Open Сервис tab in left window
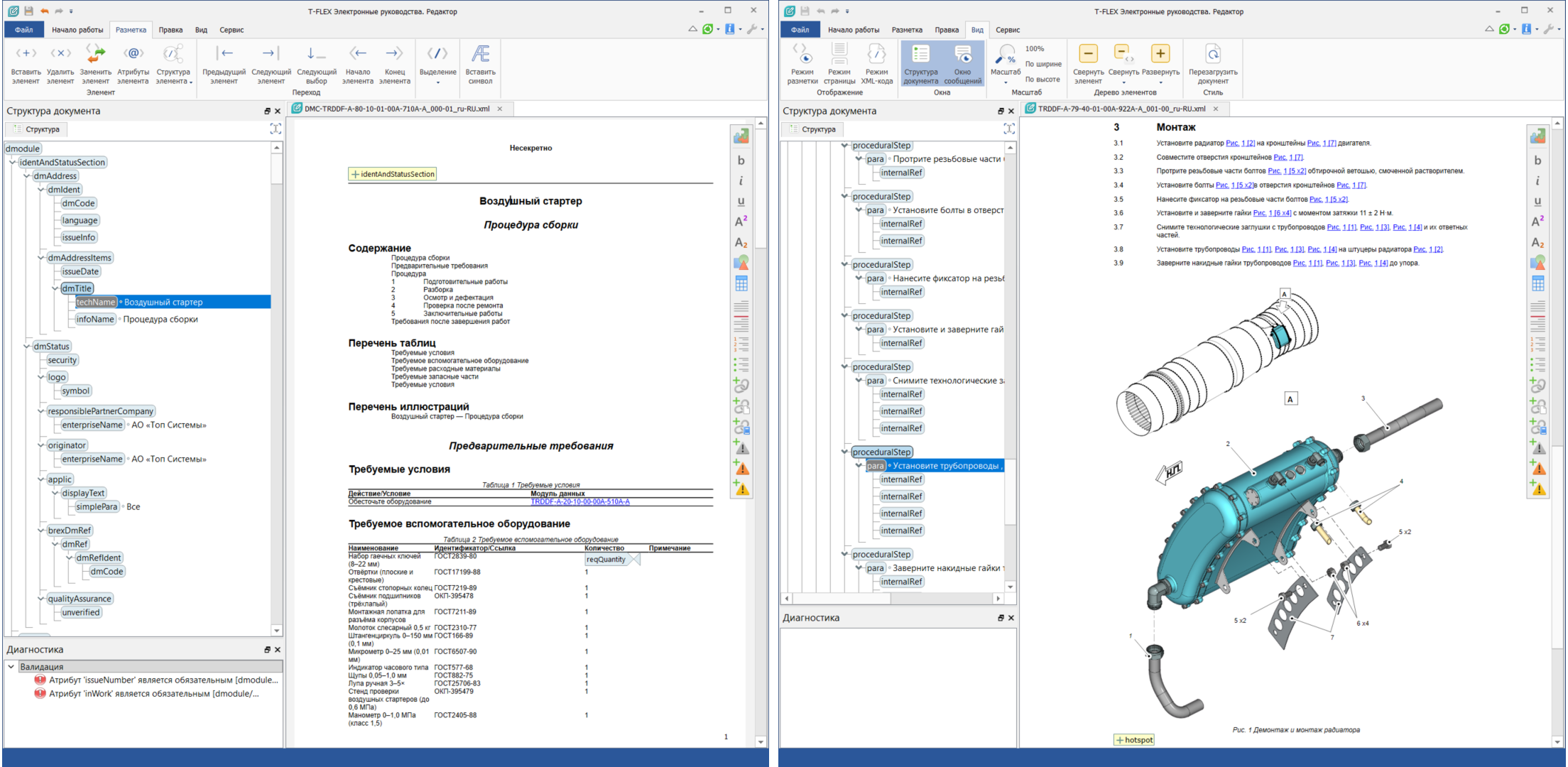1568x767 pixels. [232, 30]
